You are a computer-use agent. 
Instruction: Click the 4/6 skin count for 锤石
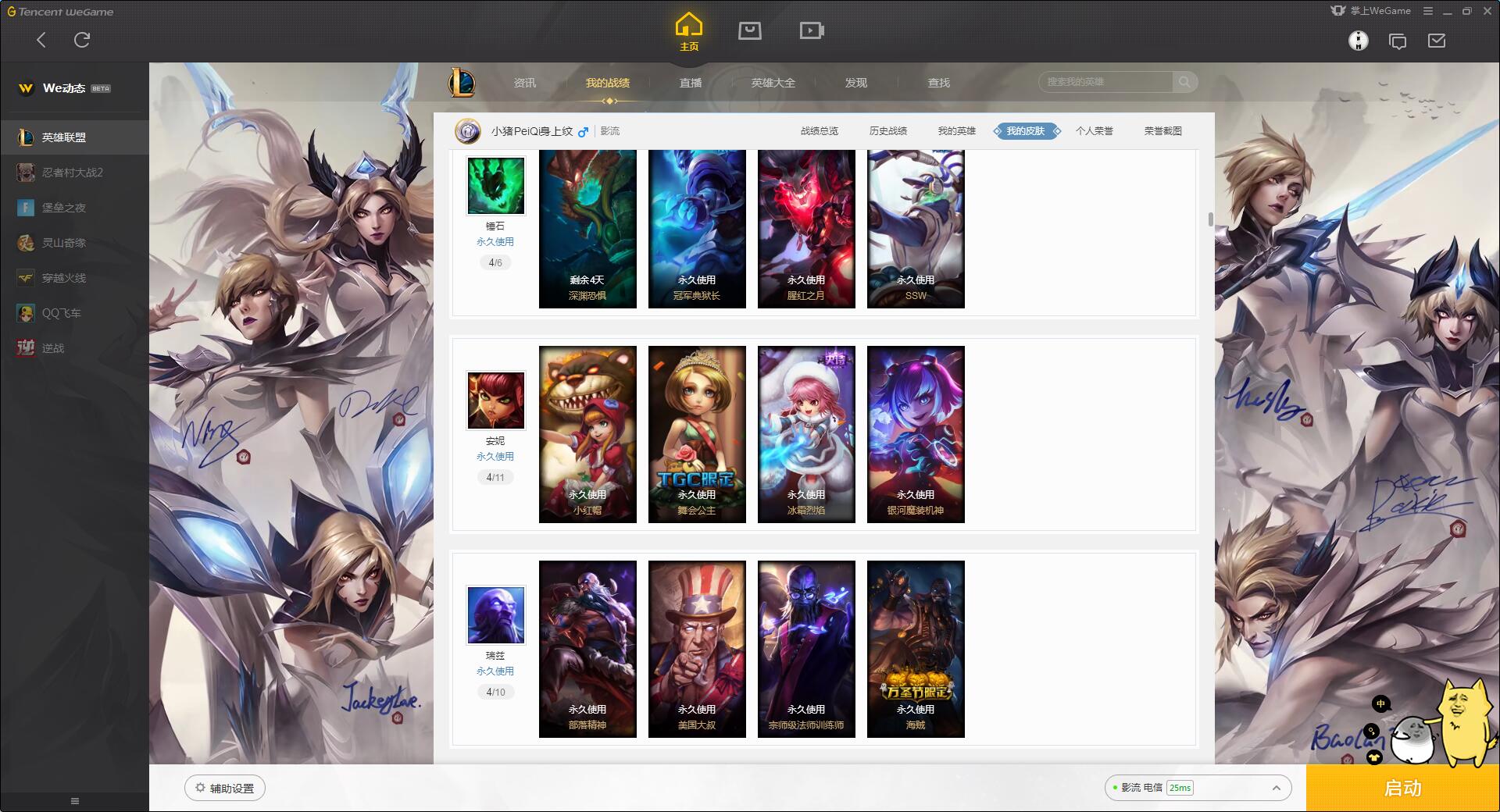pyautogui.click(x=495, y=263)
